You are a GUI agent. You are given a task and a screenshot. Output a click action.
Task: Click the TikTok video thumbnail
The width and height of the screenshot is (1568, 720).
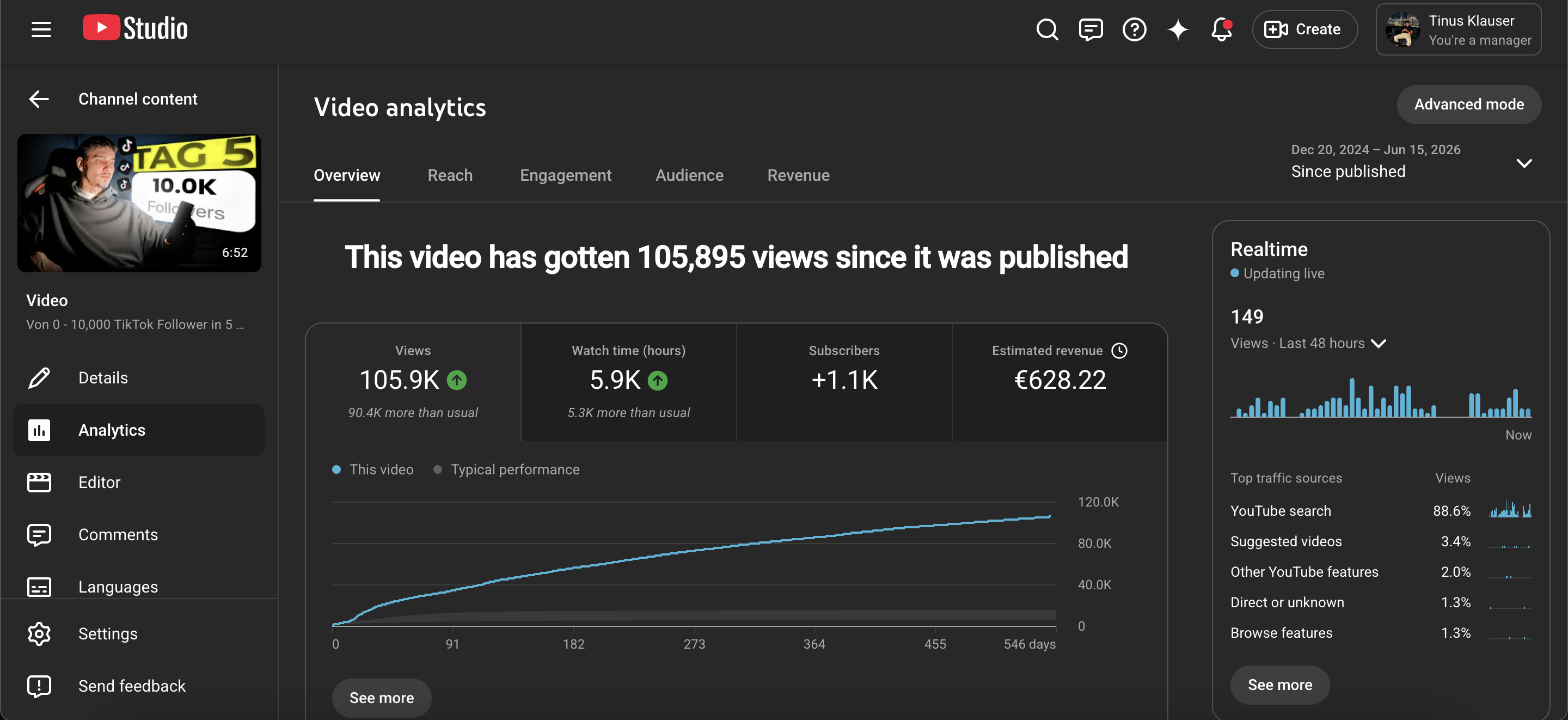coord(139,203)
